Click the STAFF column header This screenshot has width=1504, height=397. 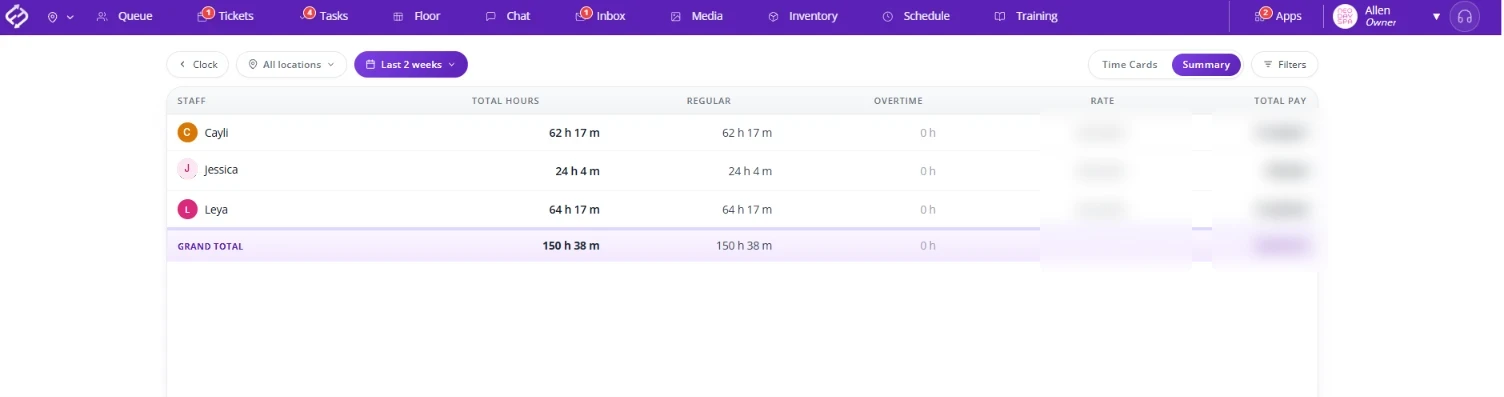pos(192,101)
